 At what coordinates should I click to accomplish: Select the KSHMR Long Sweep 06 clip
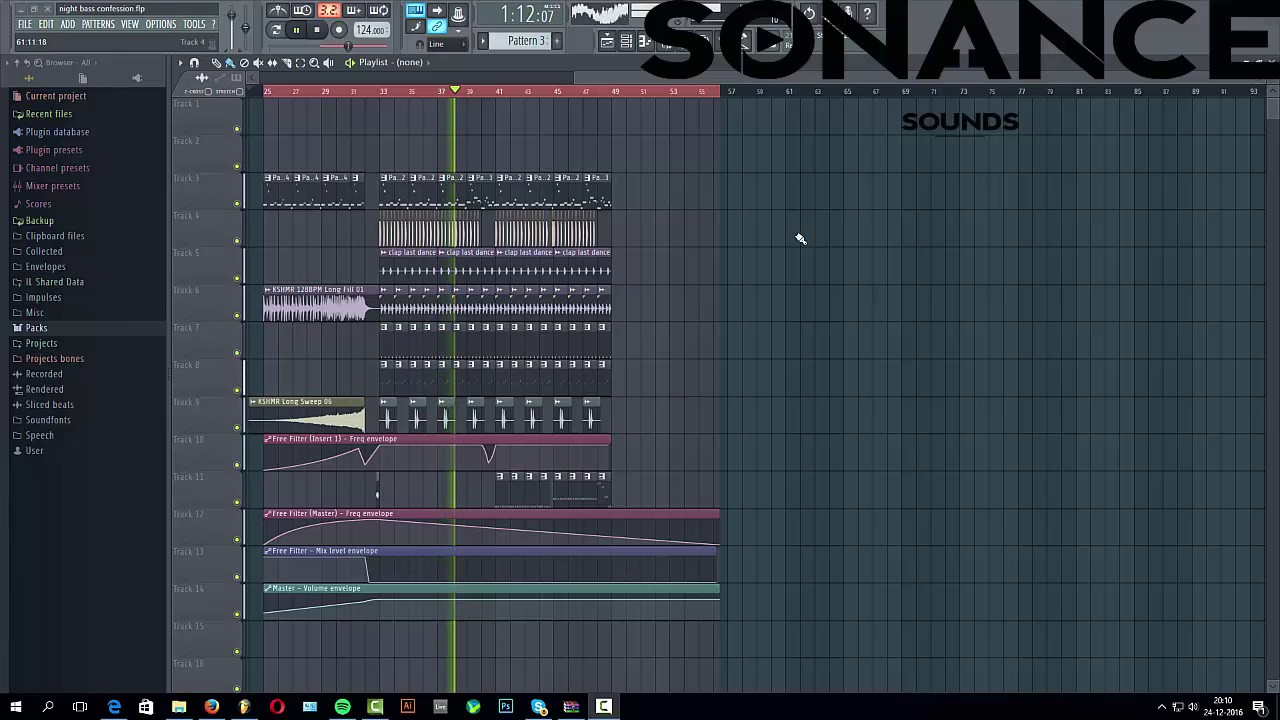pyautogui.click(x=307, y=415)
